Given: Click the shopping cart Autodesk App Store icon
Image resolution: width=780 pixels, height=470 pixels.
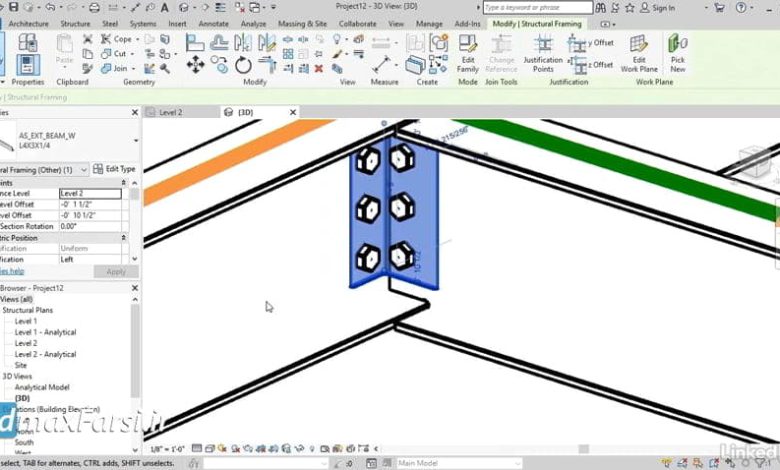Looking at the screenshot, I should 719,7.
